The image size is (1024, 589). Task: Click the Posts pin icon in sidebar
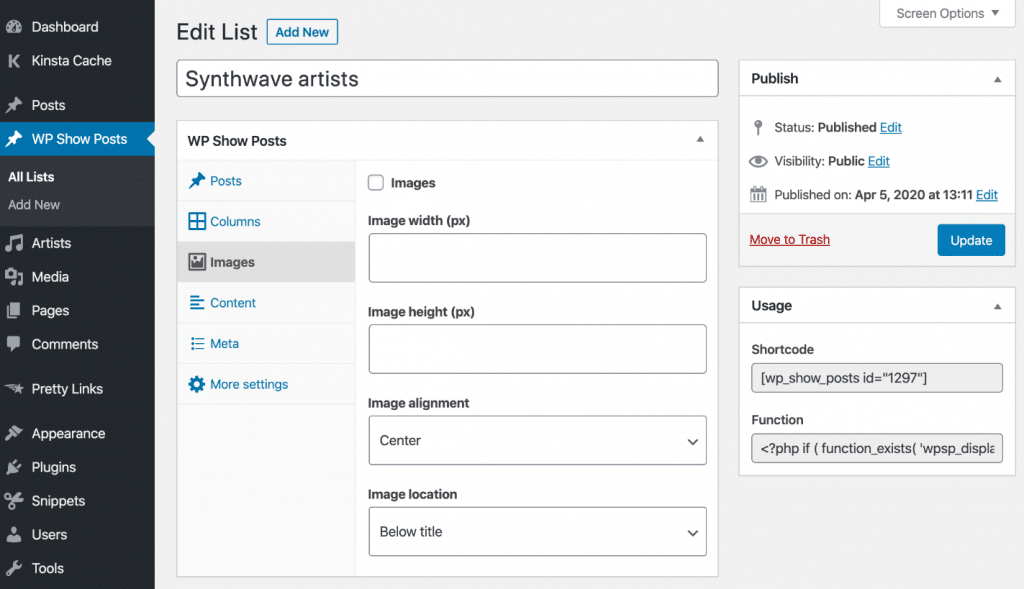coord(14,105)
